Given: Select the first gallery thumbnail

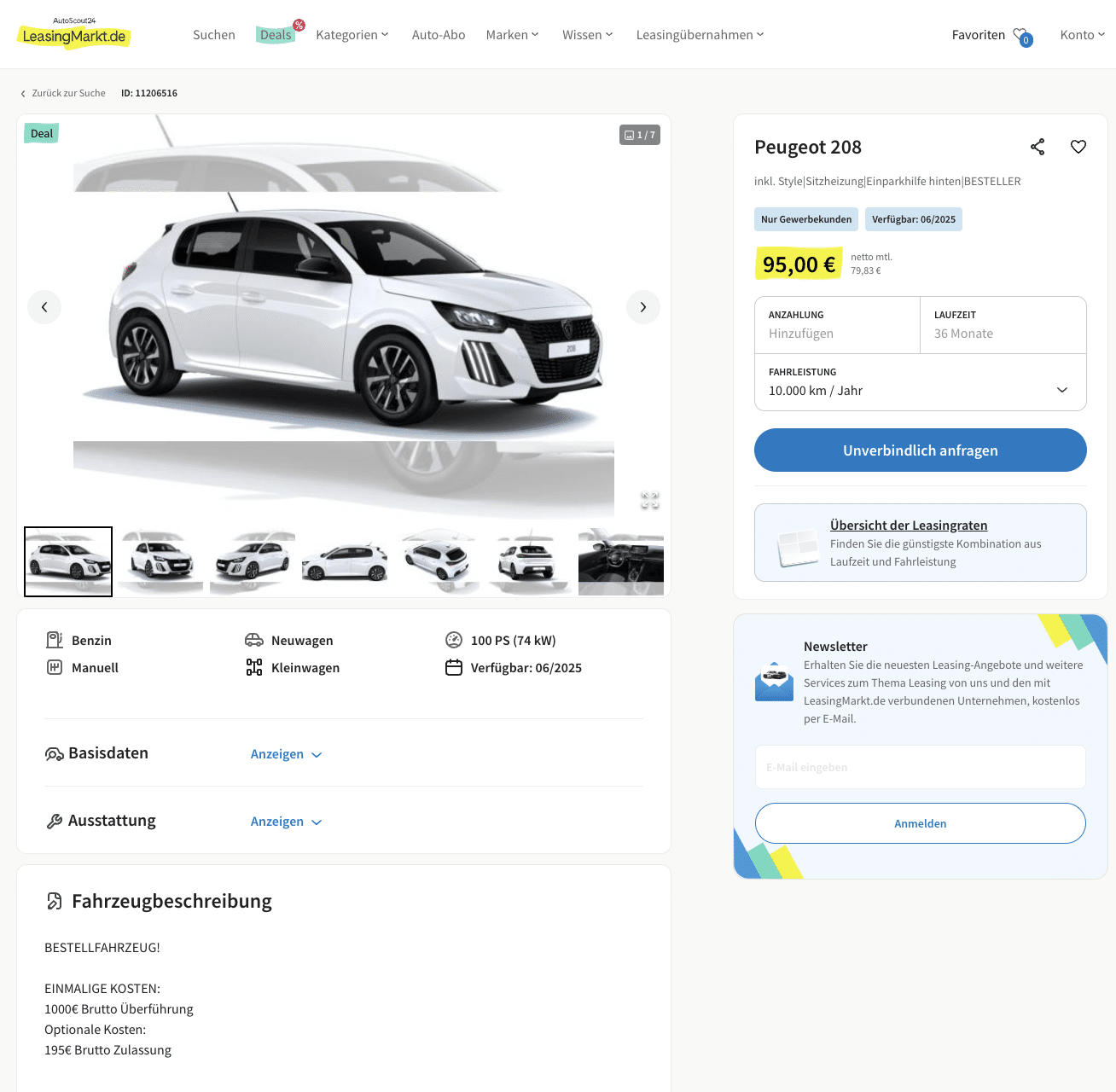Looking at the screenshot, I should 68,561.
